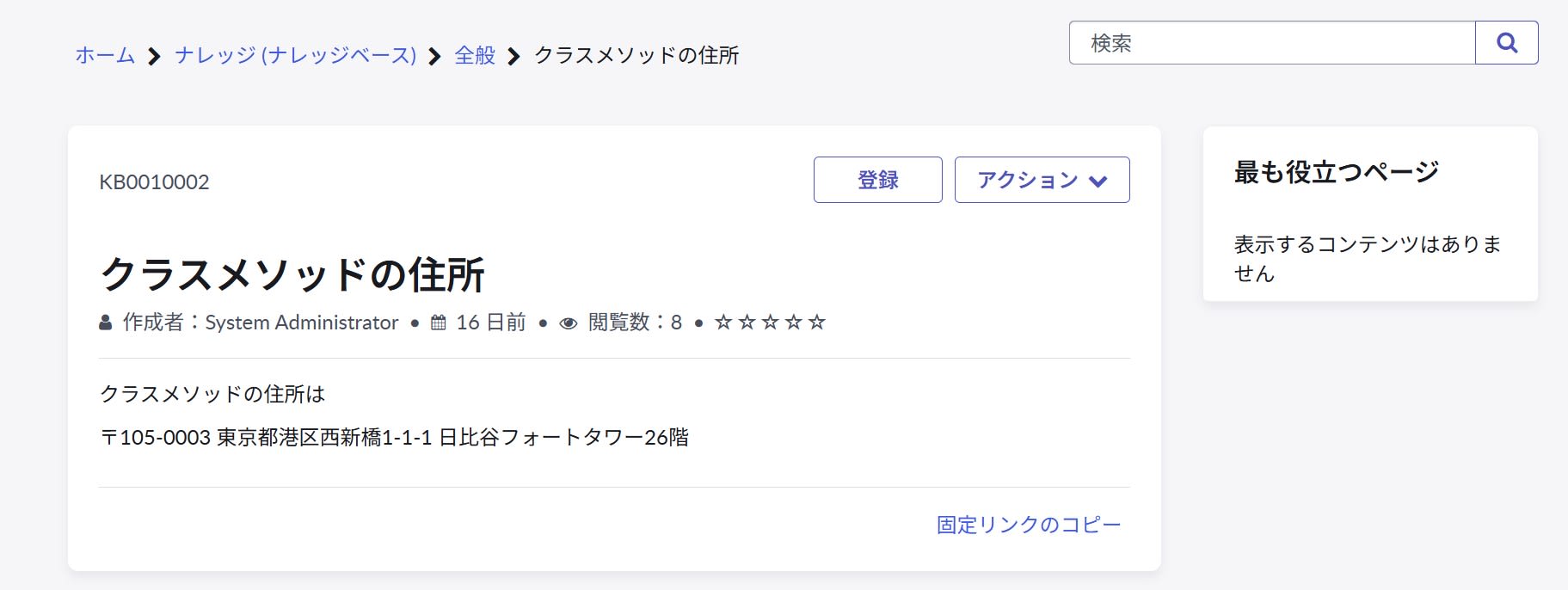The image size is (1568, 590).
Task: Rate article with third star
Action: (x=770, y=323)
